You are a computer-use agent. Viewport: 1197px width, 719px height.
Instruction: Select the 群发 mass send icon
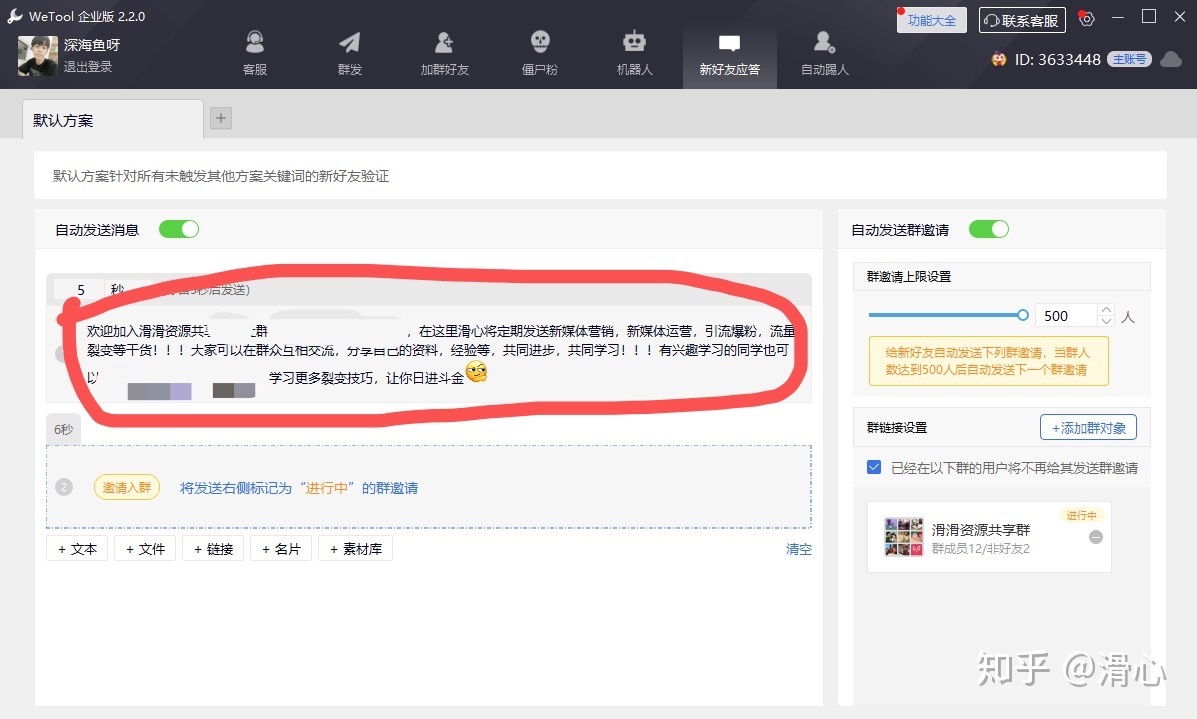(349, 52)
